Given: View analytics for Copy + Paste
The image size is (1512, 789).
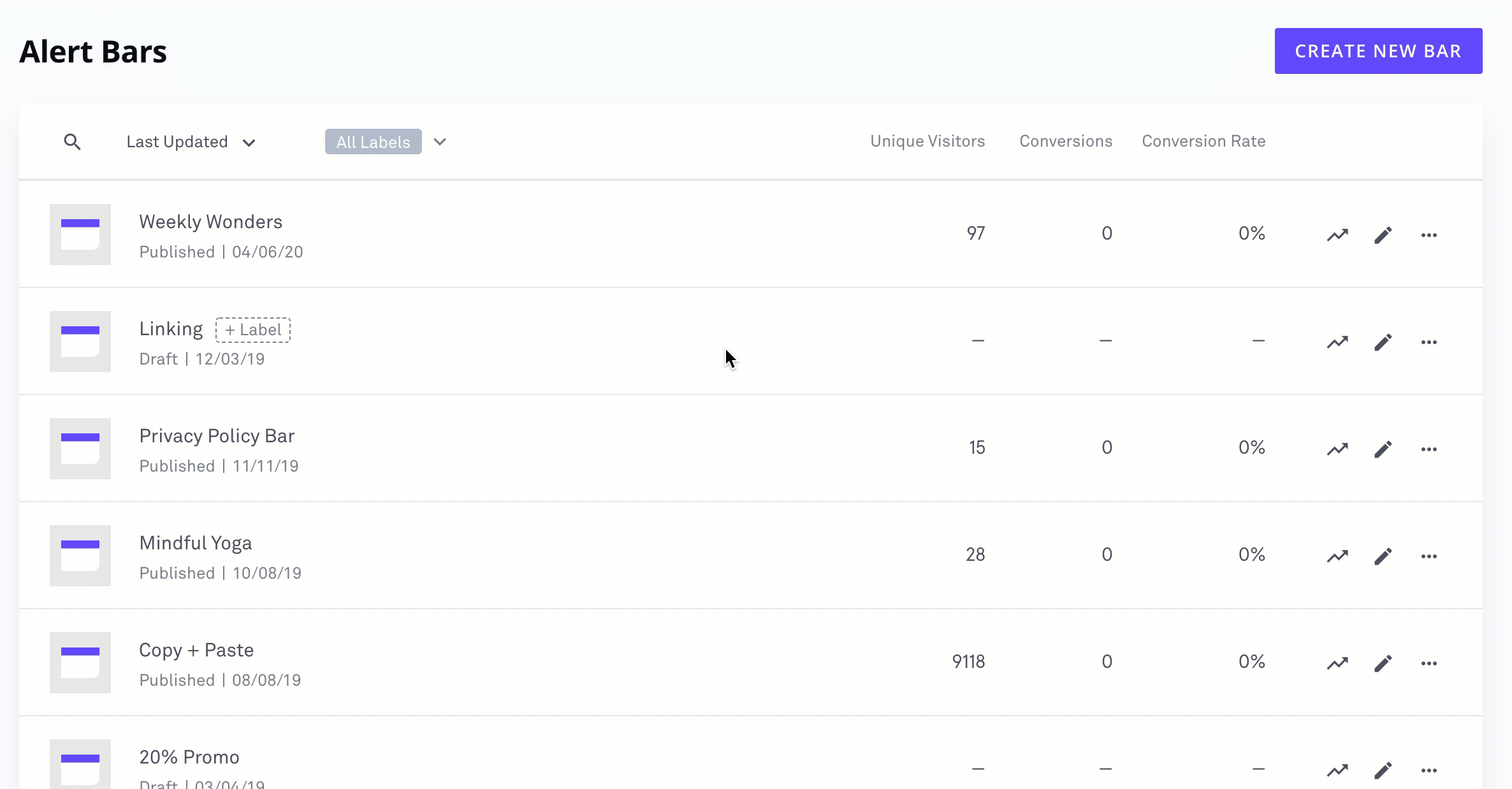Looking at the screenshot, I should tap(1337, 663).
